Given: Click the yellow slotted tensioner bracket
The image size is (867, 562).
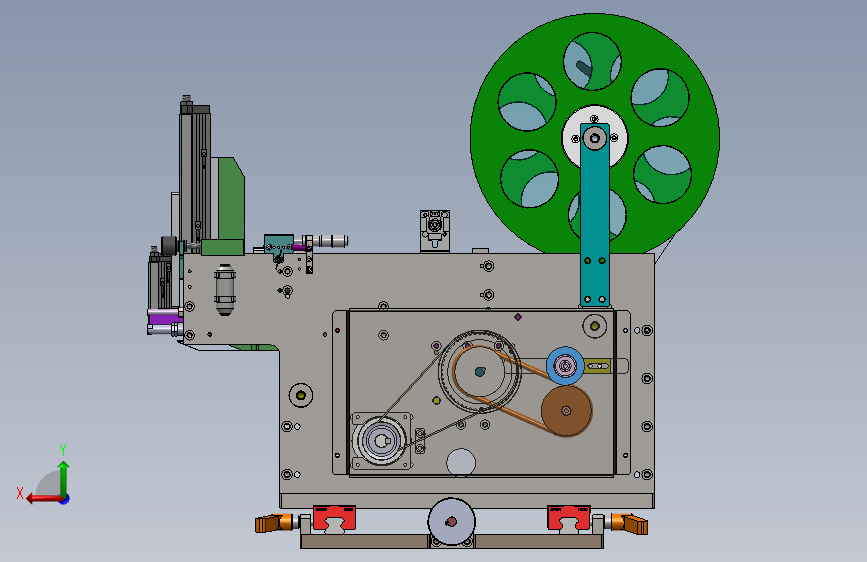Looking at the screenshot, I should click(598, 366).
